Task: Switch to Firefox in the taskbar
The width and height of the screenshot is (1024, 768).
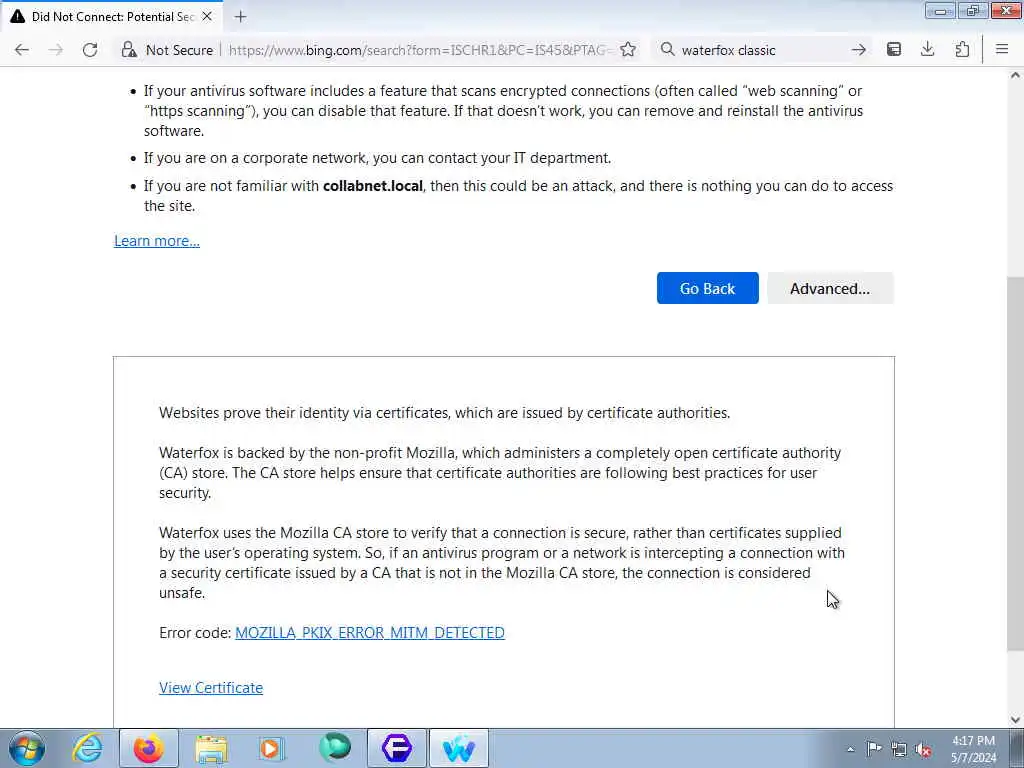Action: [x=149, y=748]
